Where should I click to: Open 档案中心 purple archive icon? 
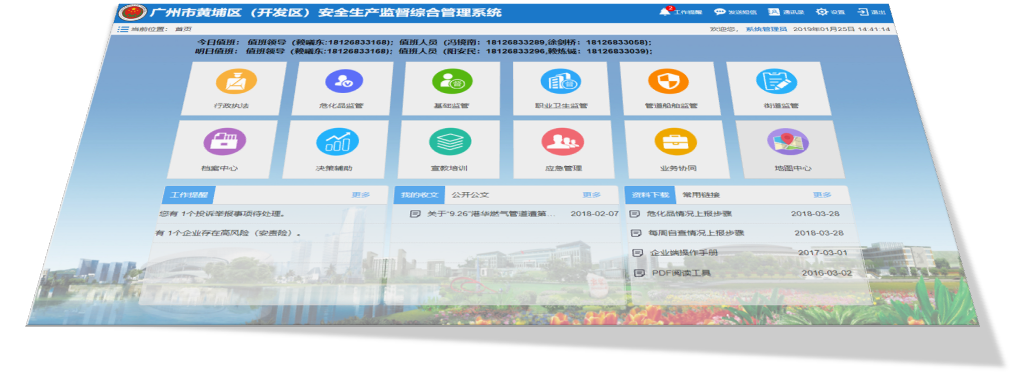(224, 142)
